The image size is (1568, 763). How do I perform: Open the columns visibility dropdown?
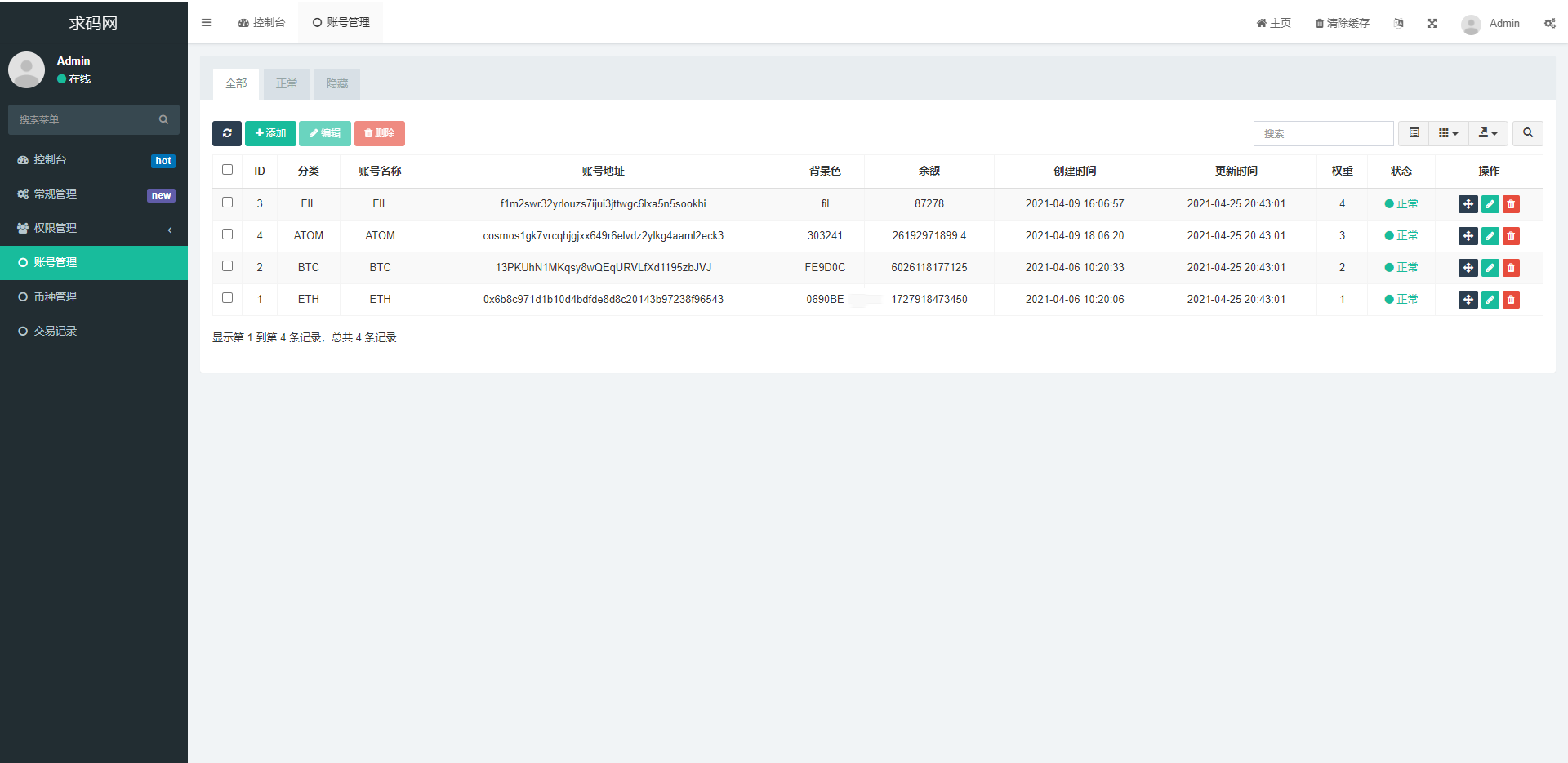click(1448, 133)
